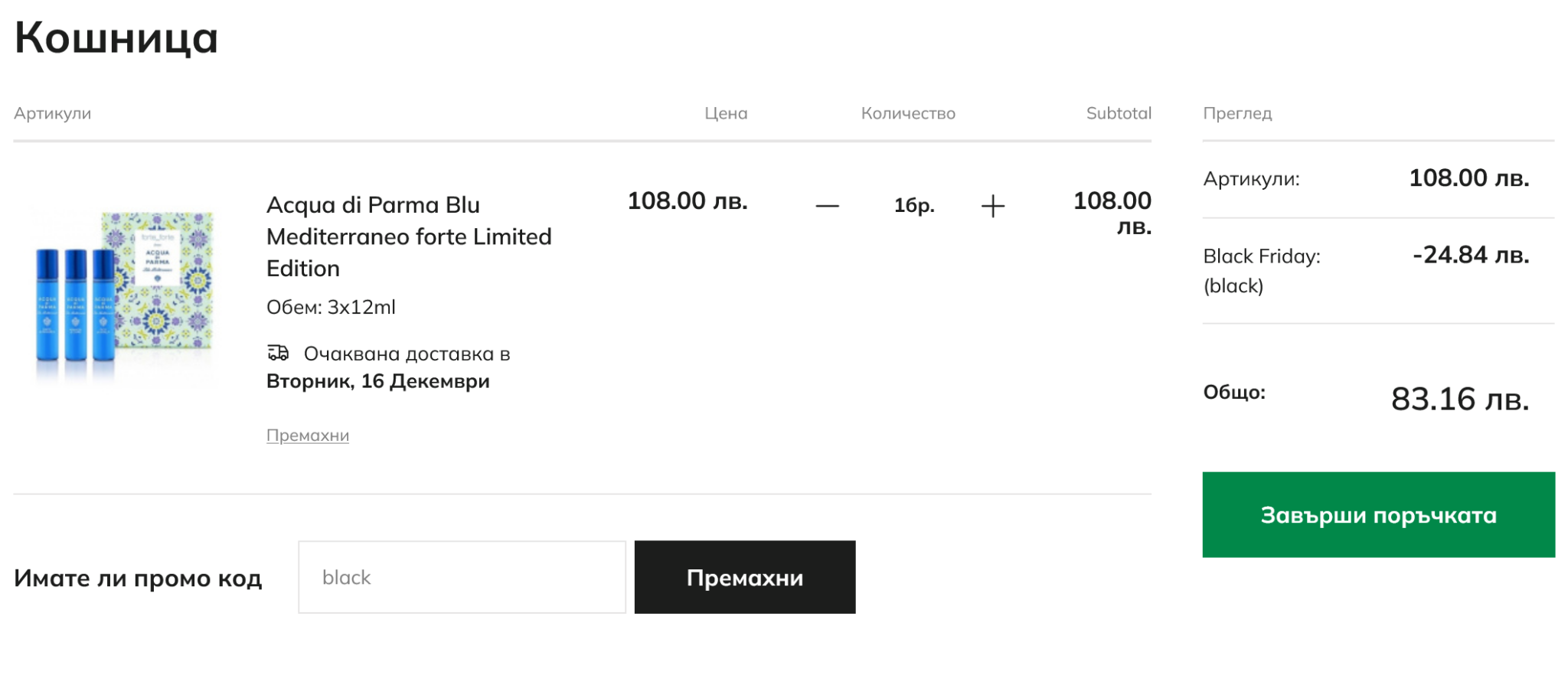Focus the promo code field containing "black"
This screenshot has width=1568, height=675.
click(462, 577)
